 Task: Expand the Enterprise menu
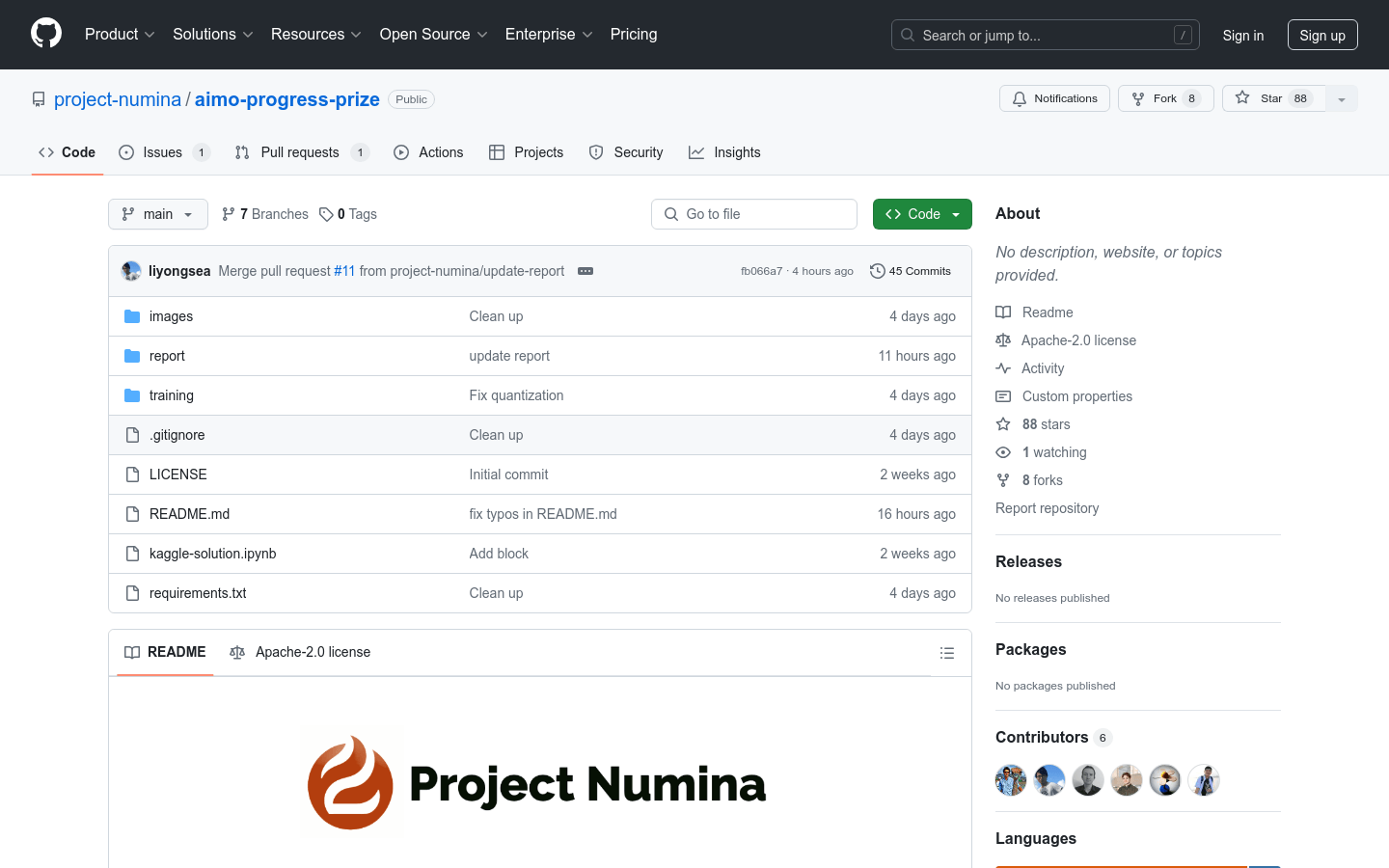[x=549, y=34]
